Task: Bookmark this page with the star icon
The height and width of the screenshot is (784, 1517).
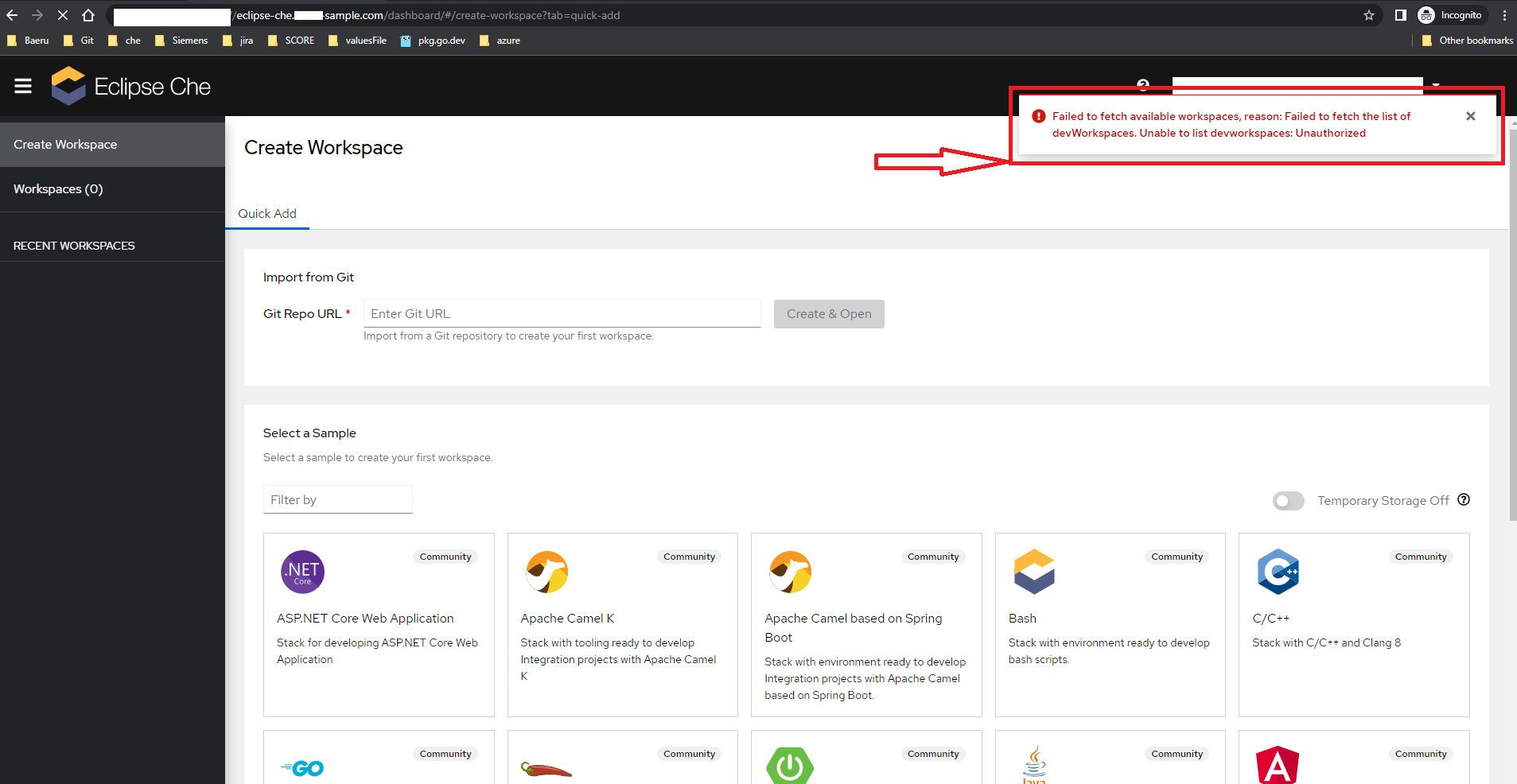Action: 1369,15
